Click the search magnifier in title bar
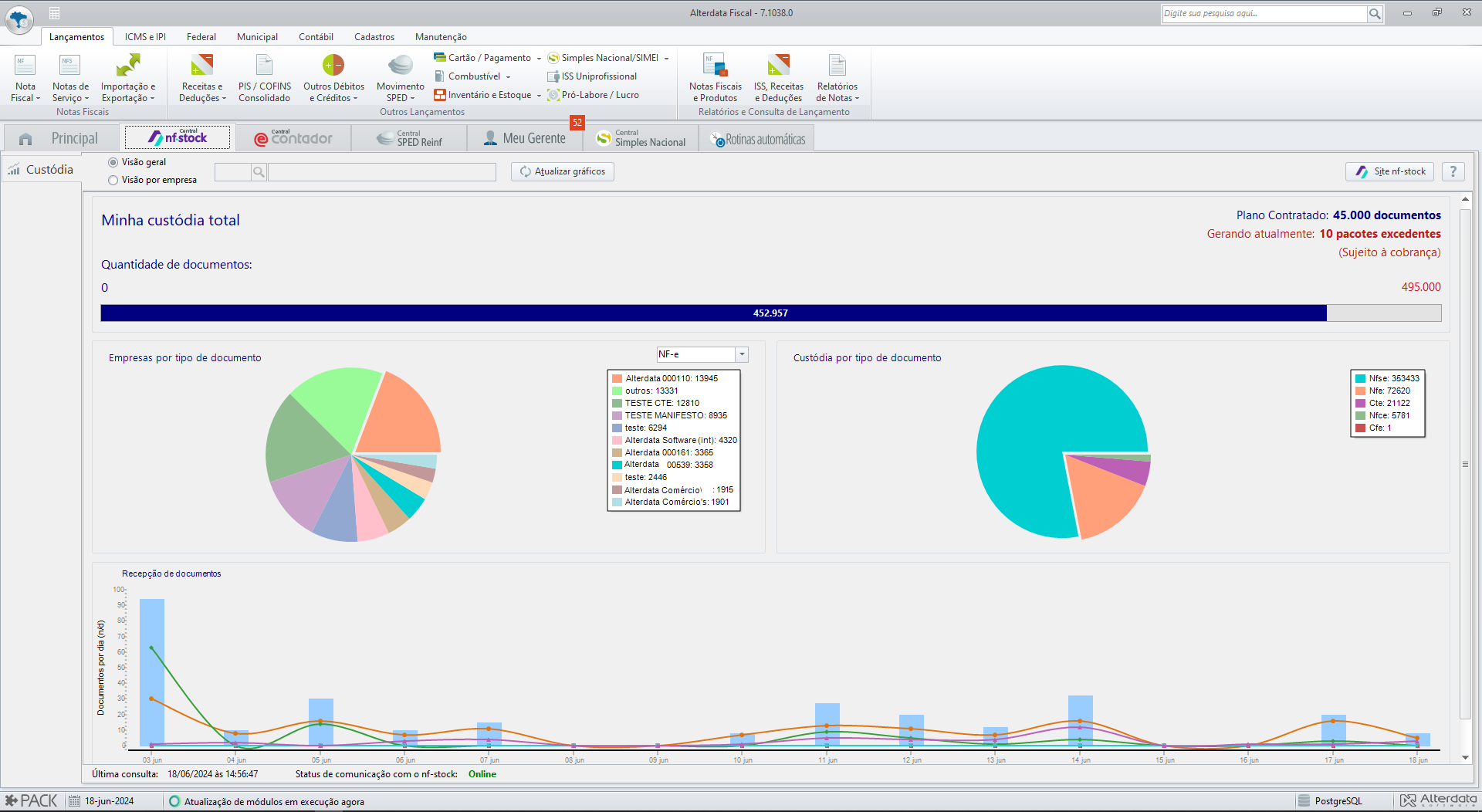1482x812 pixels. (x=1375, y=14)
